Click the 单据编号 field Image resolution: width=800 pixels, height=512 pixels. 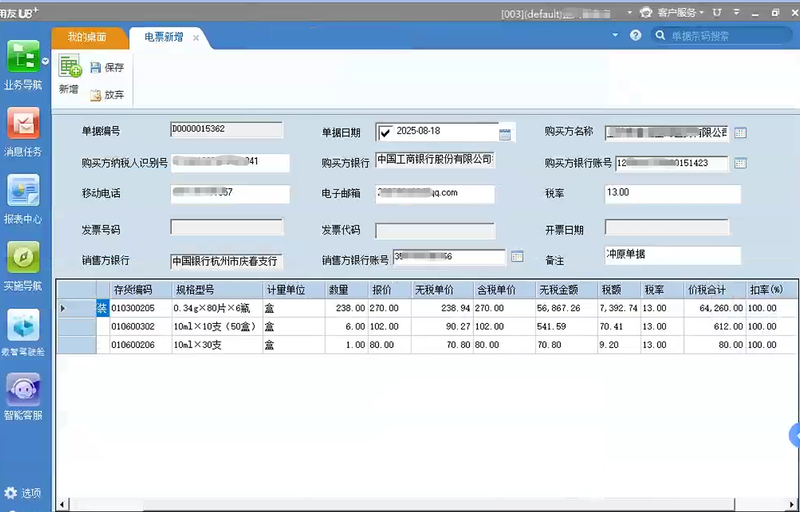pos(227,130)
